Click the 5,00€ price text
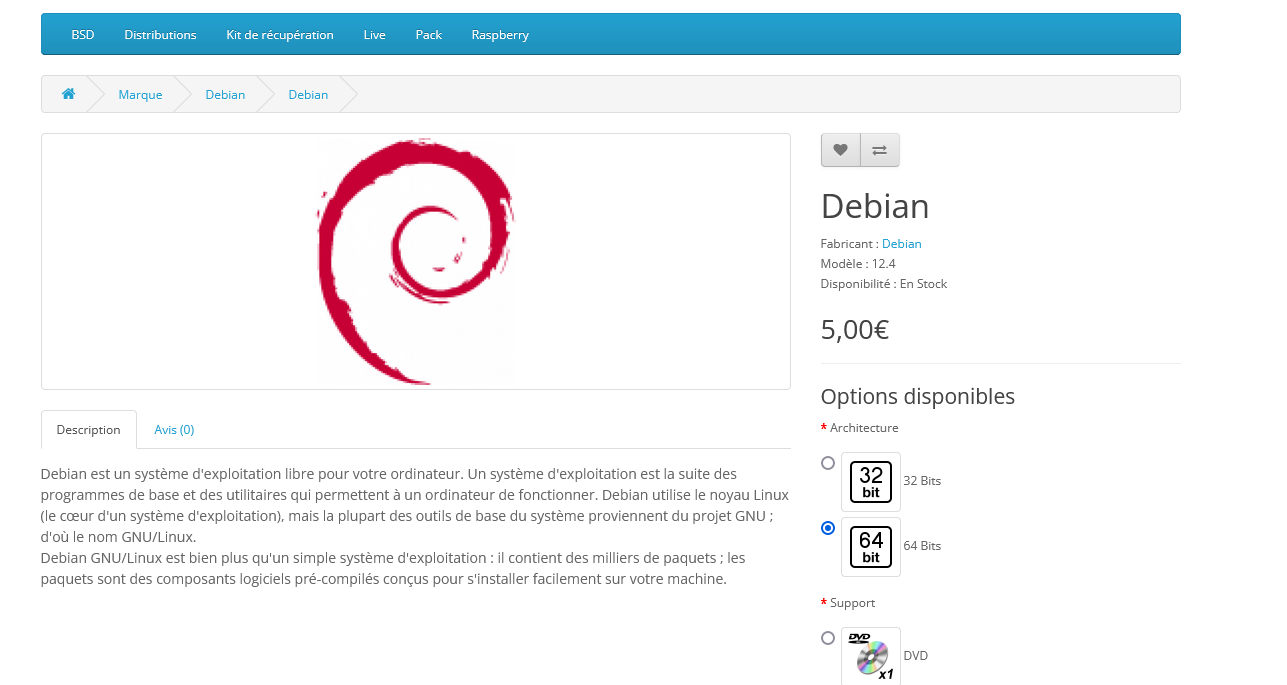 point(855,330)
